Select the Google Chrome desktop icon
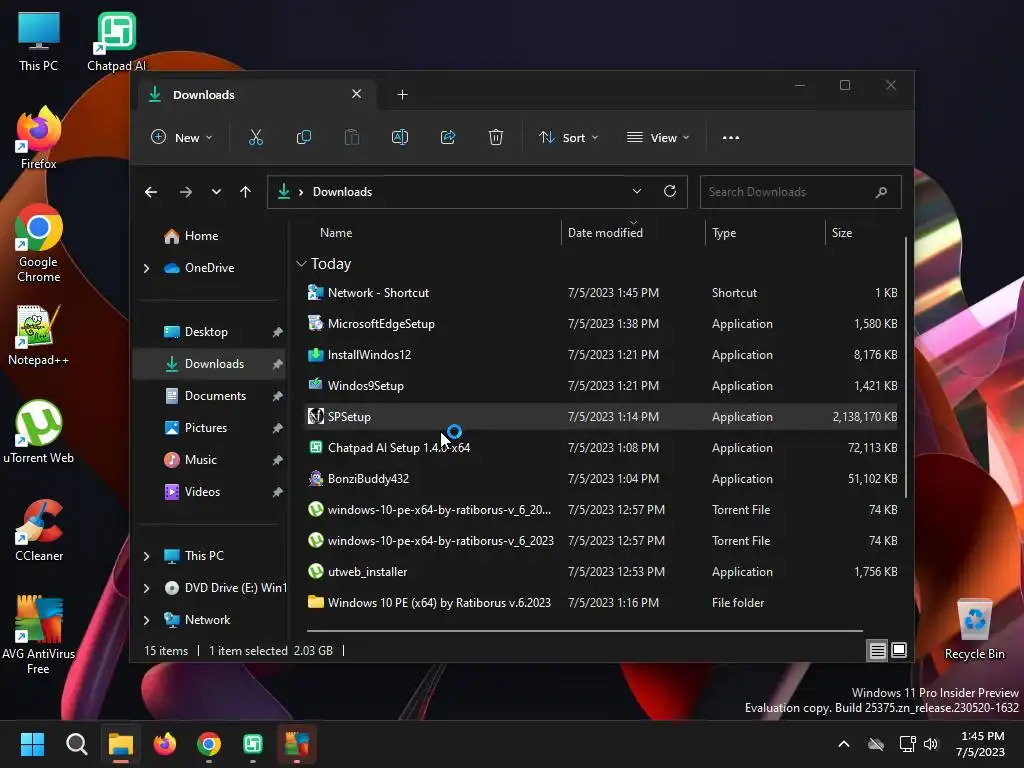Image resolution: width=1024 pixels, height=768 pixels. point(39,243)
